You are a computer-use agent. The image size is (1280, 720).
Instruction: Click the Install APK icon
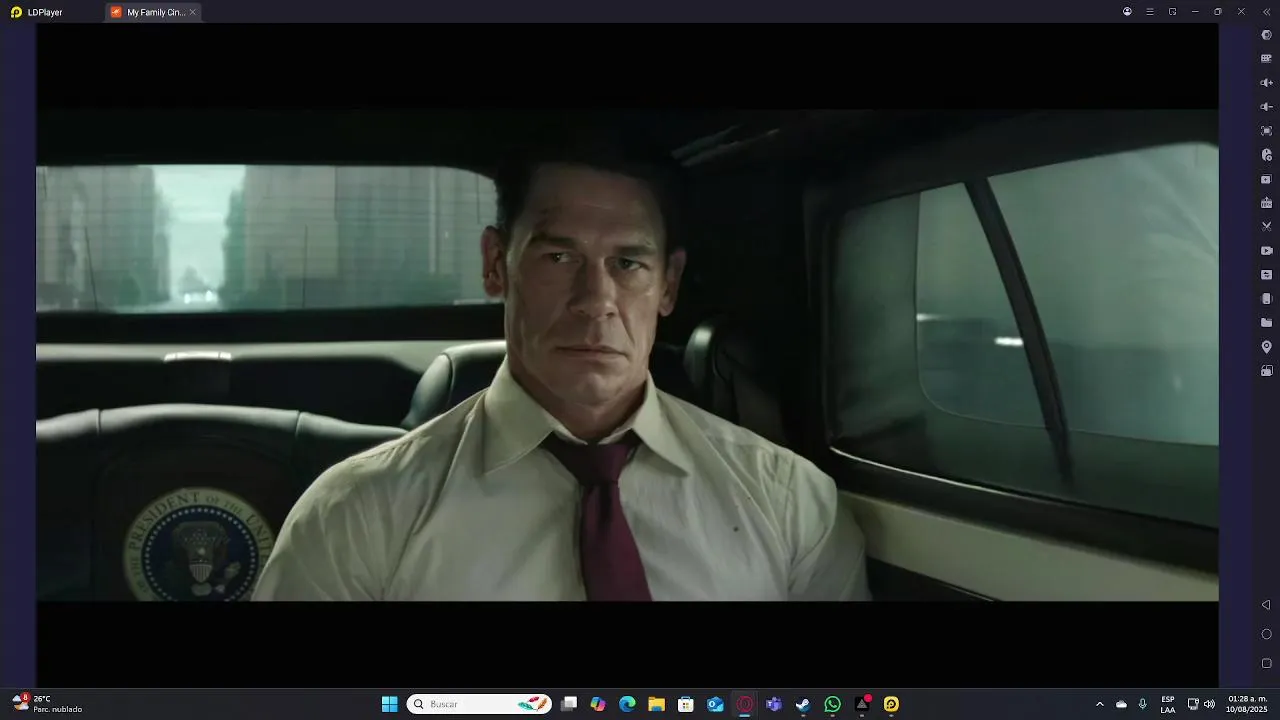1266,203
